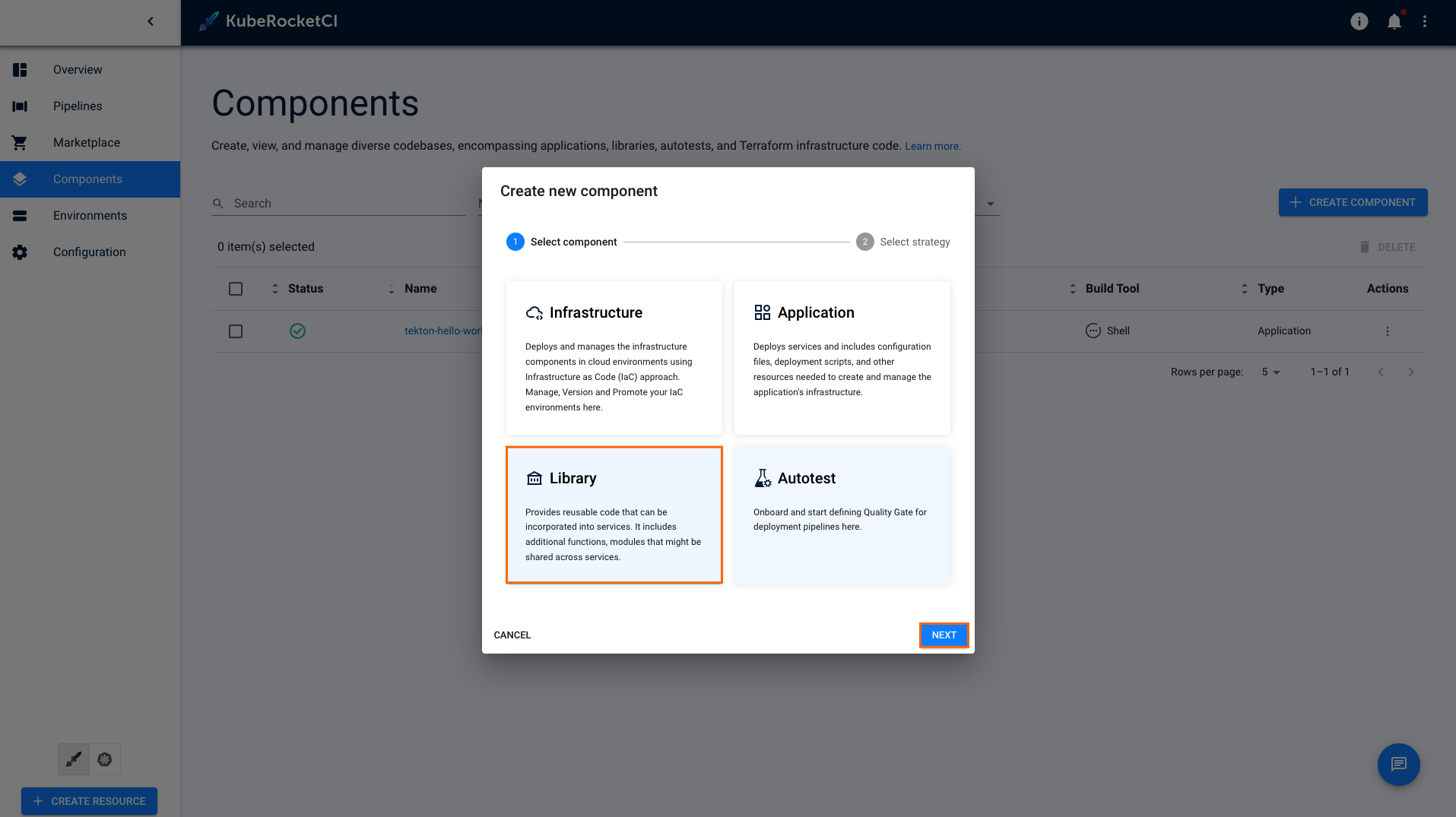The width and height of the screenshot is (1456, 817).
Task: Collapse the sidebar with the chevron arrow
Action: pos(151,21)
